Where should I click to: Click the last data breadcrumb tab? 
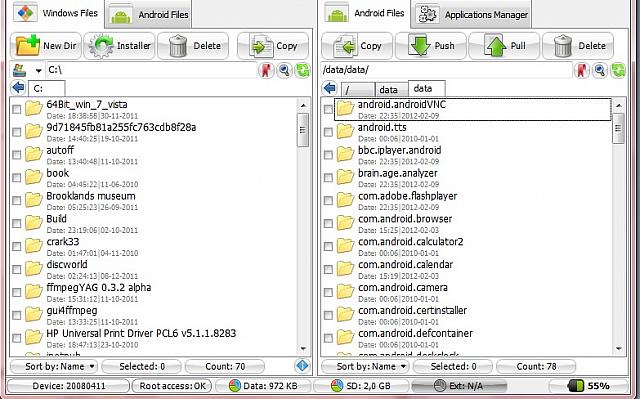(x=427, y=88)
